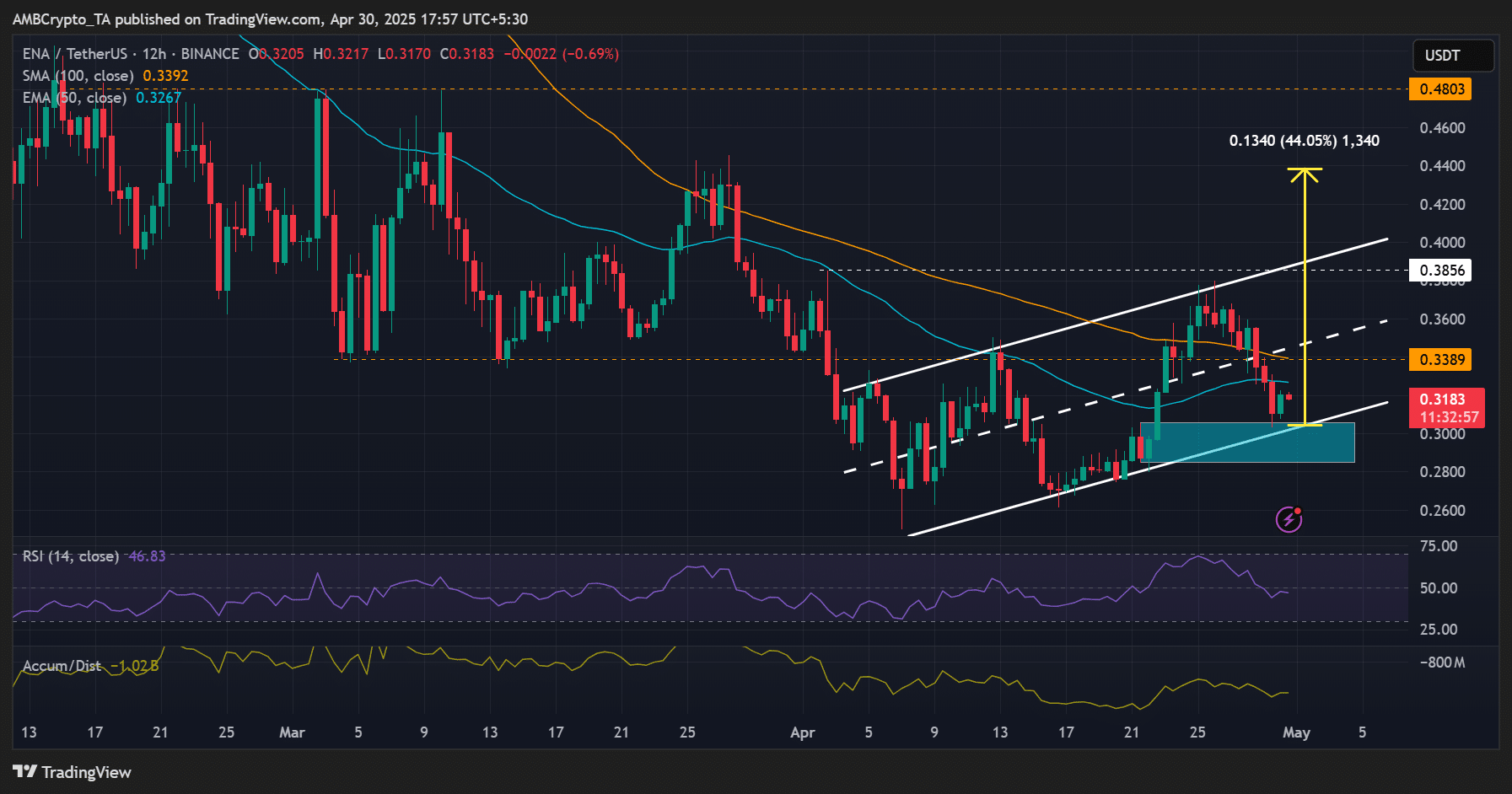Click the 12h interval text in legend
Viewport: 1512px width, 794px height.
click(x=153, y=54)
